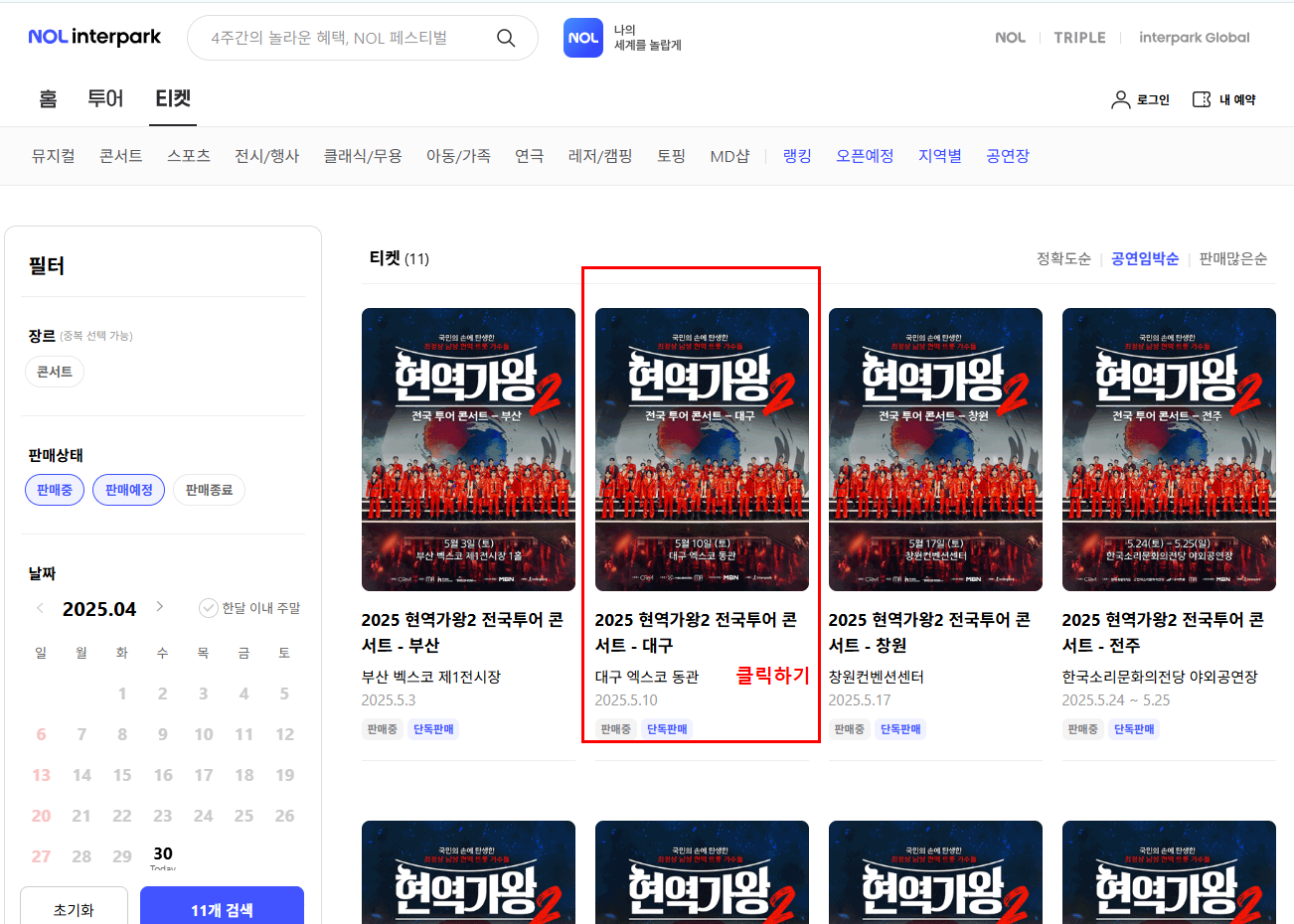Image resolution: width=1294 pixels, height=924 pixels.
Task: Click the title '전국투어 콘서트 - 창원'
Action: pos(929,632)
